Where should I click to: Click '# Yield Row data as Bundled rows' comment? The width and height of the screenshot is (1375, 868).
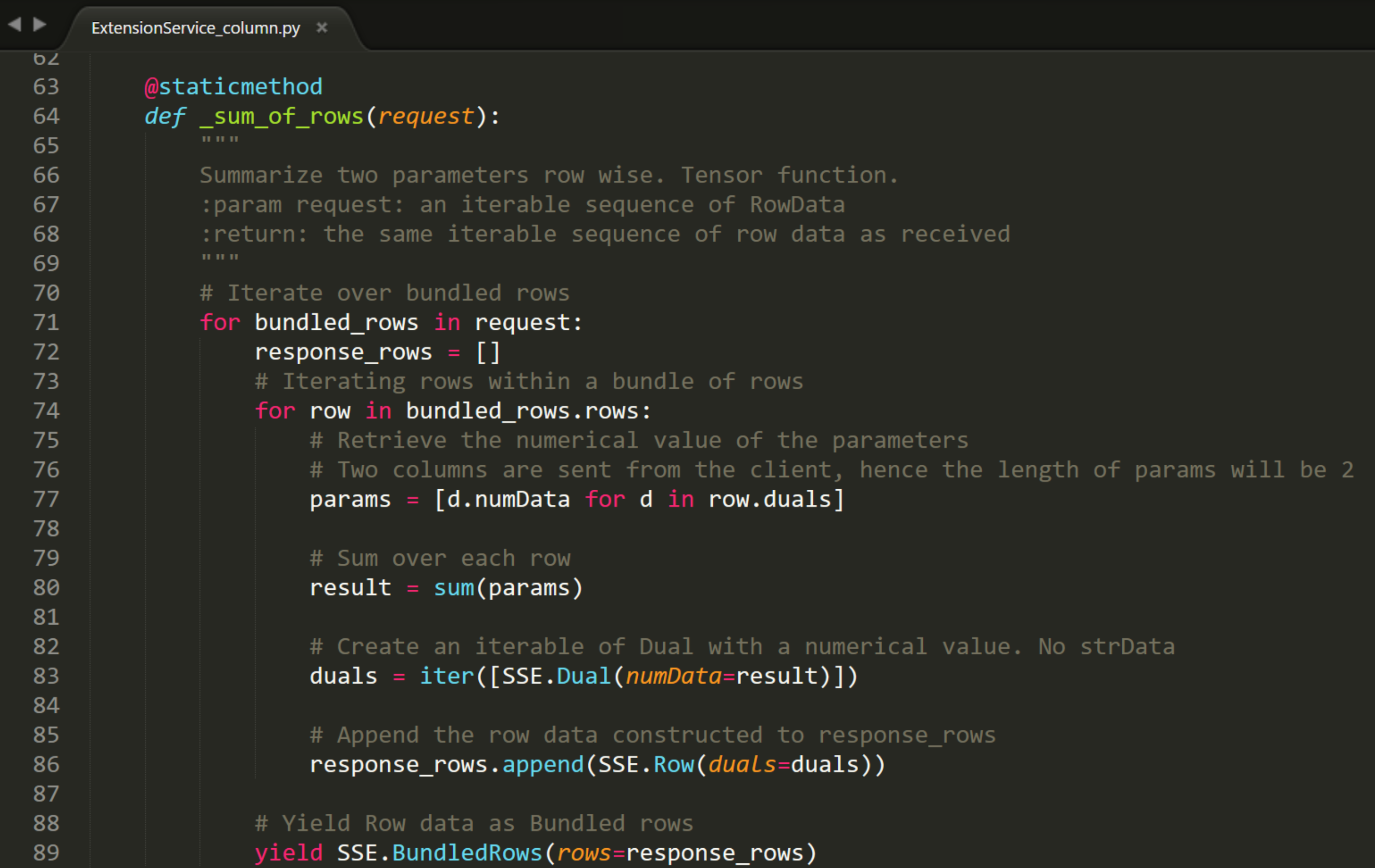click(x=474, y=824)
